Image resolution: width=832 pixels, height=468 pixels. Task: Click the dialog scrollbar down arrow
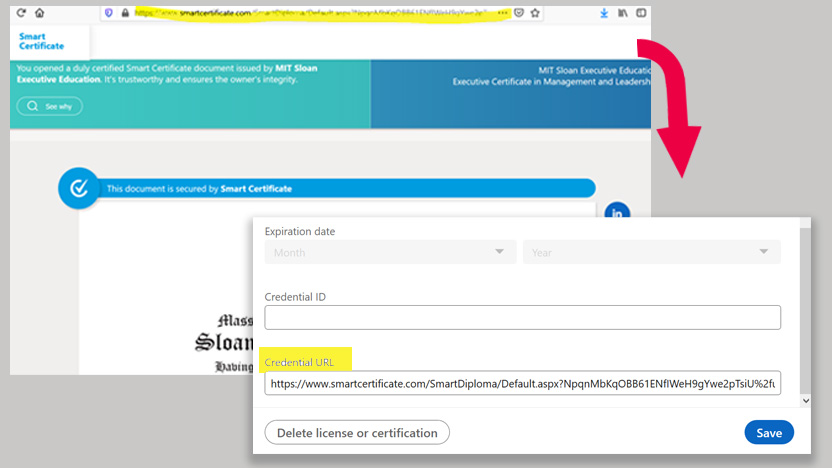pyautogui.click(x=805, y=401)
